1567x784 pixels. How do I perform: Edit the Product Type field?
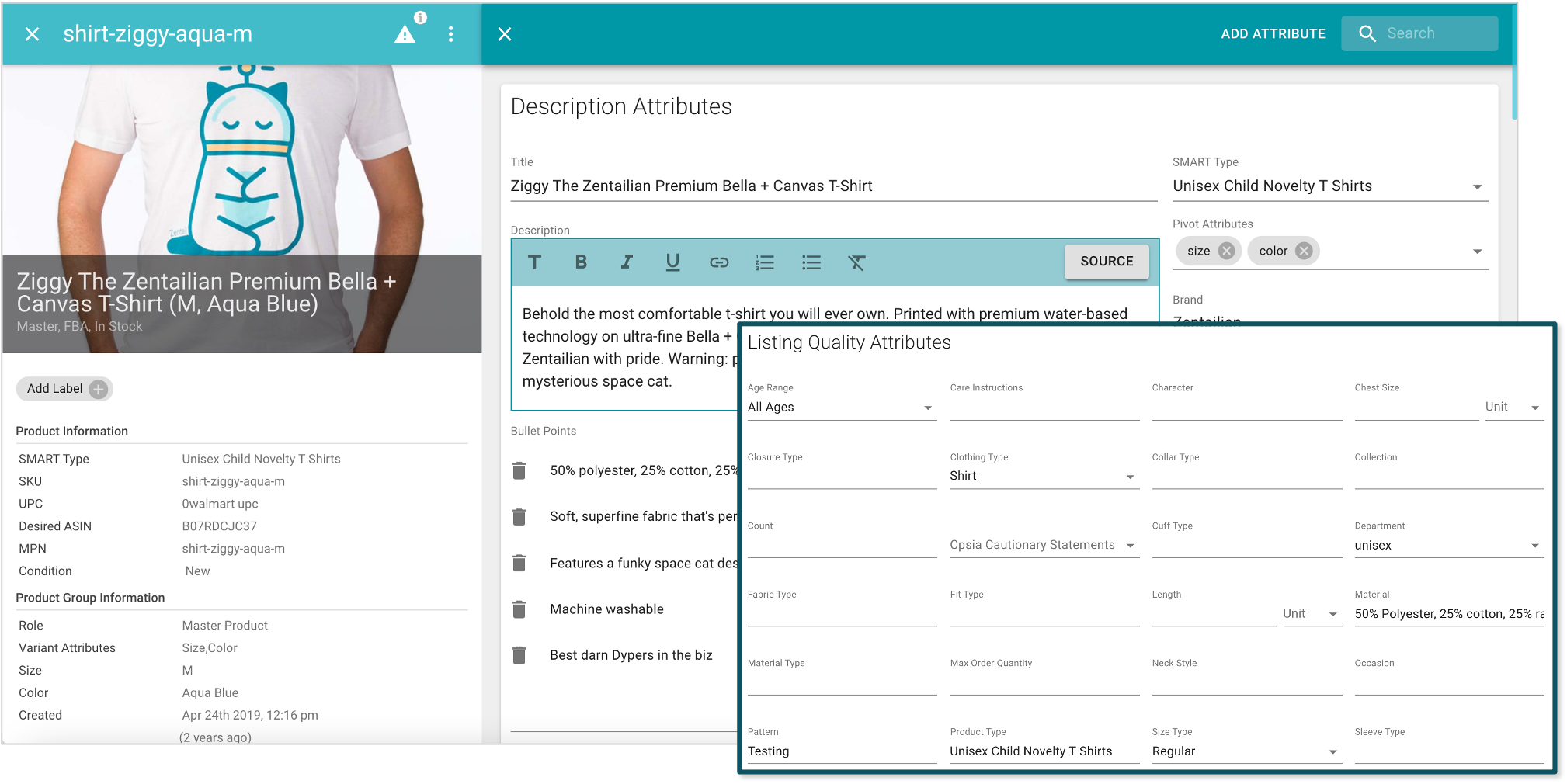[1044, 751]
